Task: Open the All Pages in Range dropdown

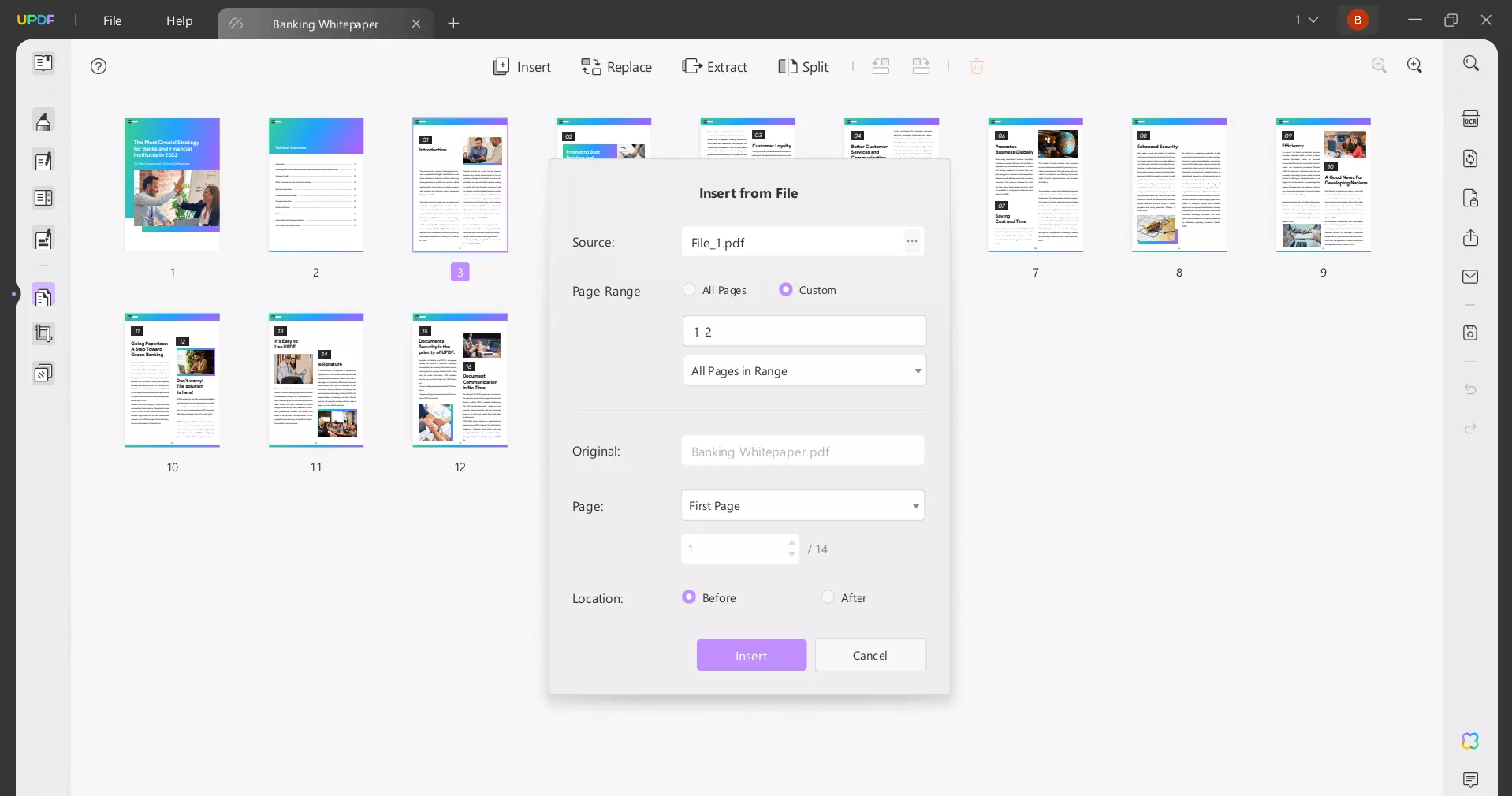Action: (x=804, y=370)
